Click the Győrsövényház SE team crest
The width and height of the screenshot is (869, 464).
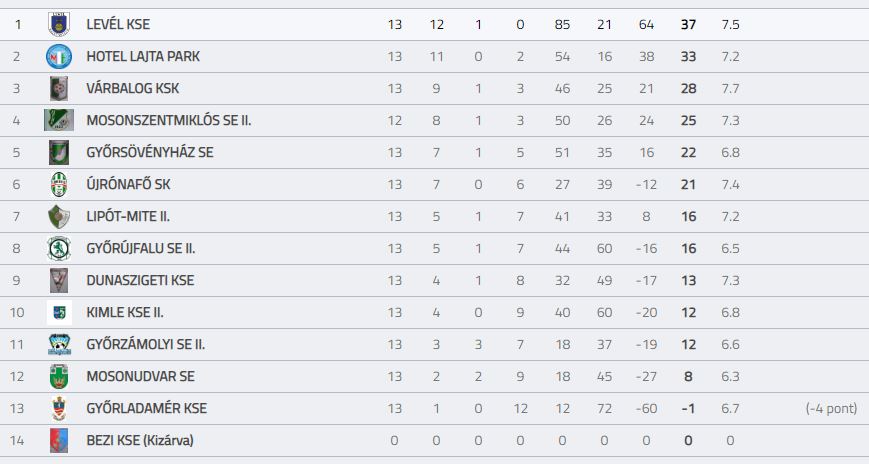[59, 152]
